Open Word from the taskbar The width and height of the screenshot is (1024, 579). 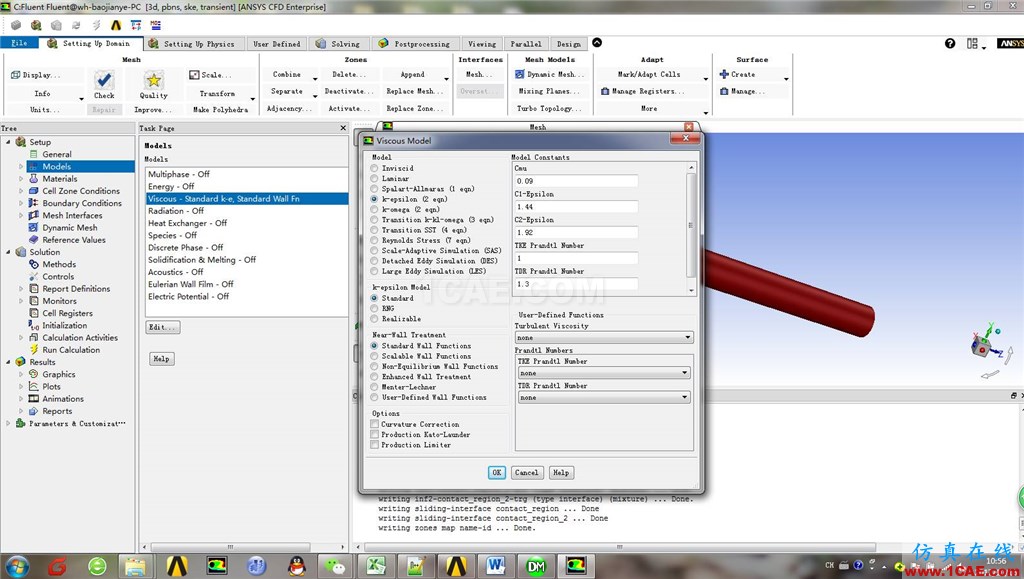[496, 565]
